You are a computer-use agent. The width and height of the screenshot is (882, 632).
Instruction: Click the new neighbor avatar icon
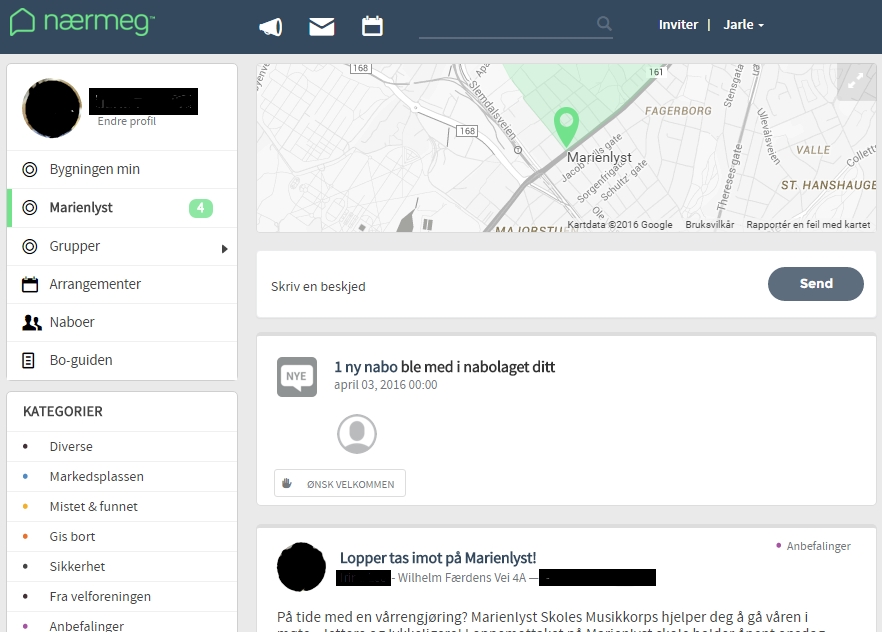pyautogui.click(x=357, y=434)
